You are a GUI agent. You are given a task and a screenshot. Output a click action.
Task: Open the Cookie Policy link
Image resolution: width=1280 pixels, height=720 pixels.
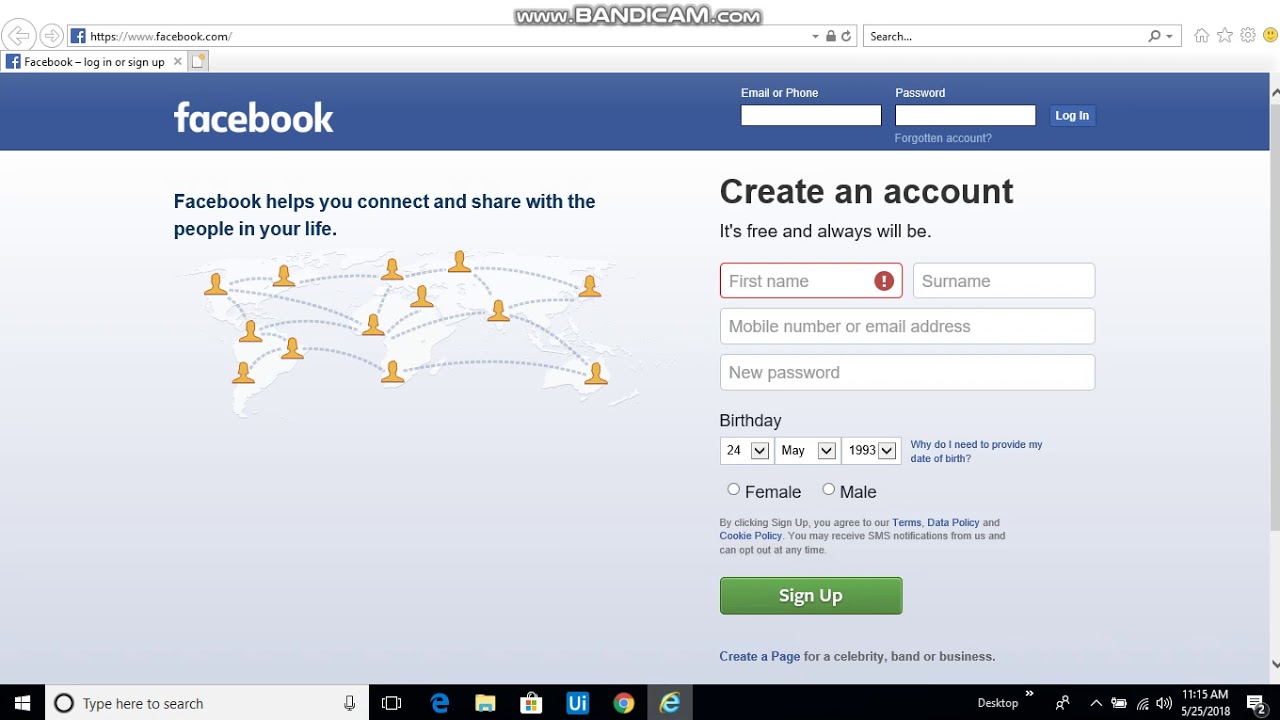[750, 536]
